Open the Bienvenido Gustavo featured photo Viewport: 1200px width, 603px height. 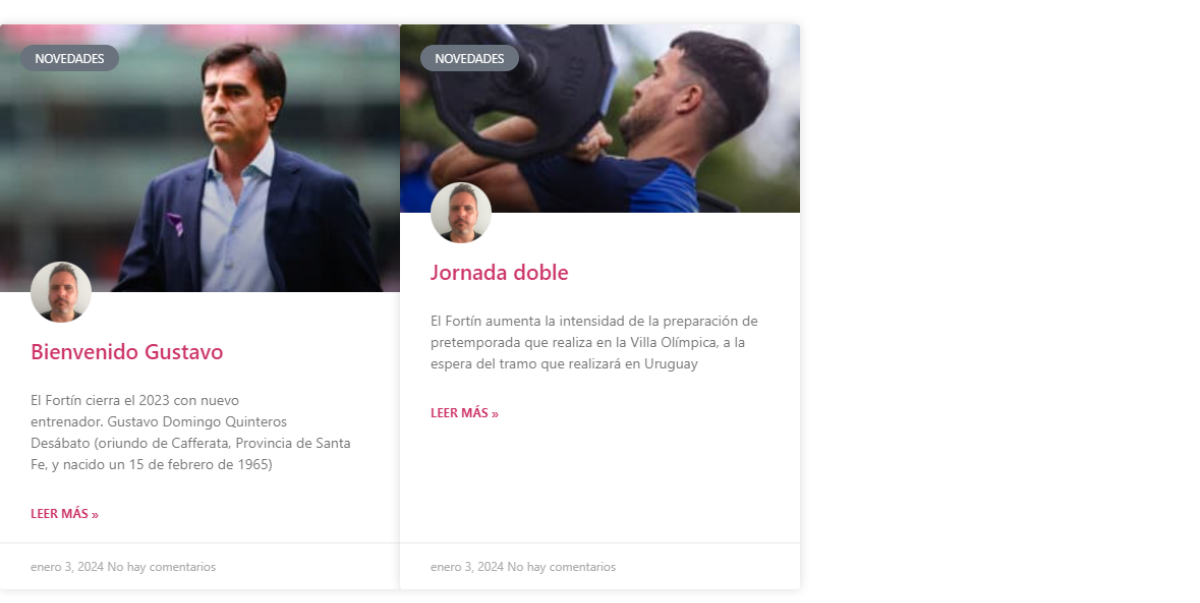(200, 158)
